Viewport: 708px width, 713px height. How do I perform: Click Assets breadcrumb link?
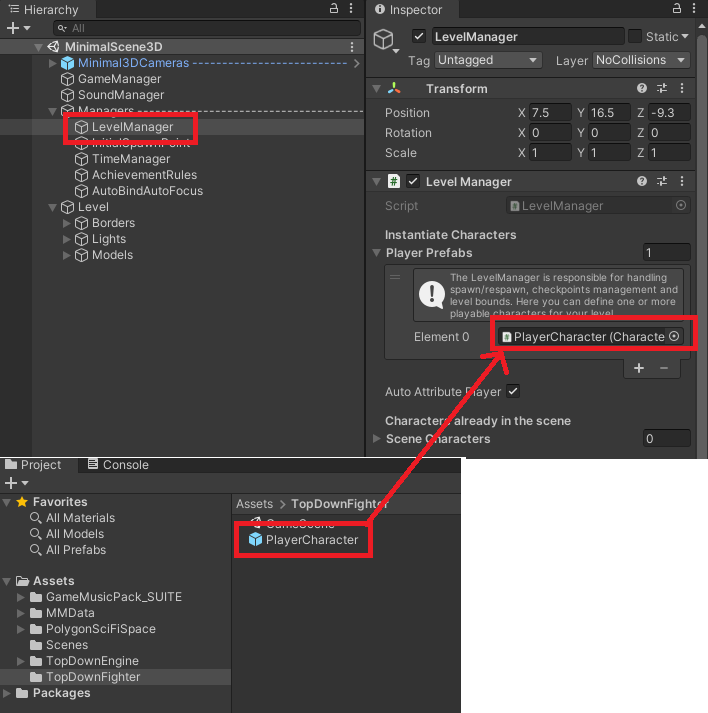[x=254, y=504]
